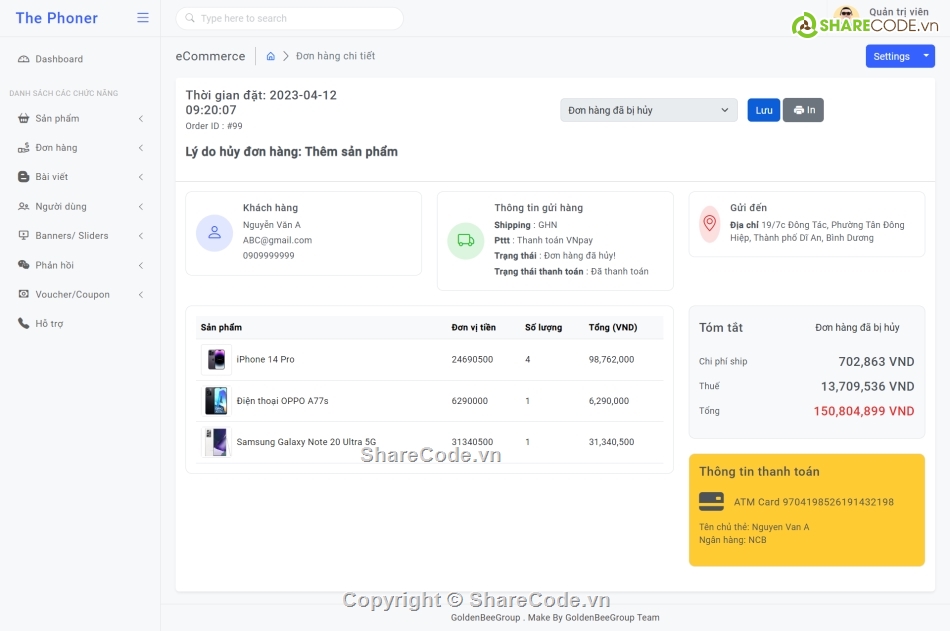Click the Ngân hàng: NCB text
Image resolution: width=950 pixels, height=631 pixels.
coord(732,540)
